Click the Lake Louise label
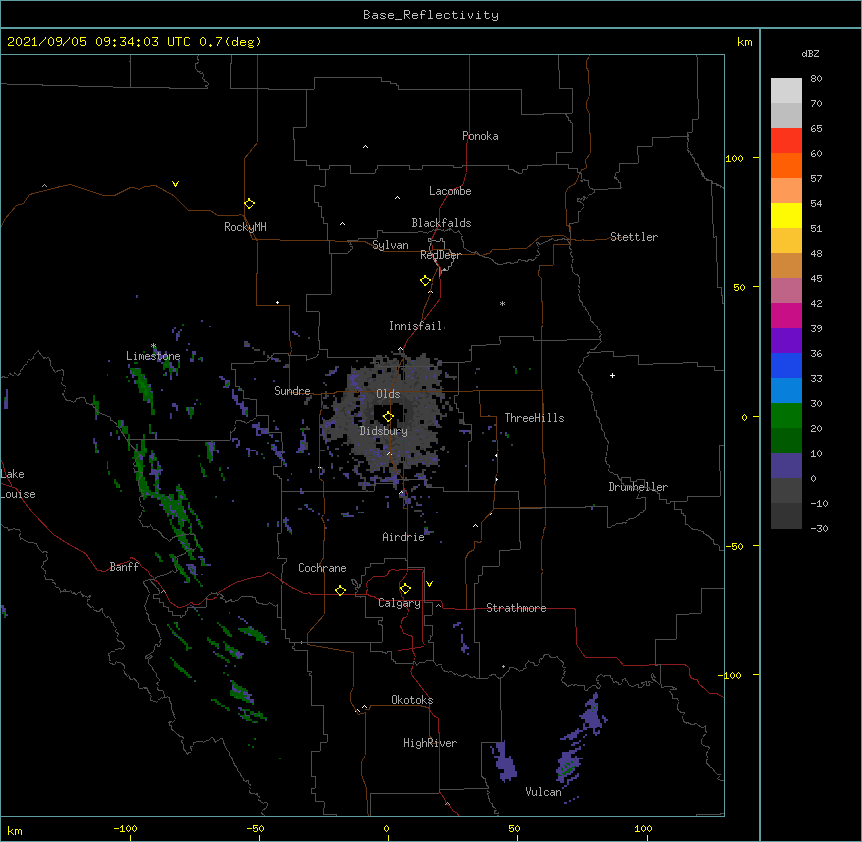The image size is (862, 842). click(x=18, y=484)
